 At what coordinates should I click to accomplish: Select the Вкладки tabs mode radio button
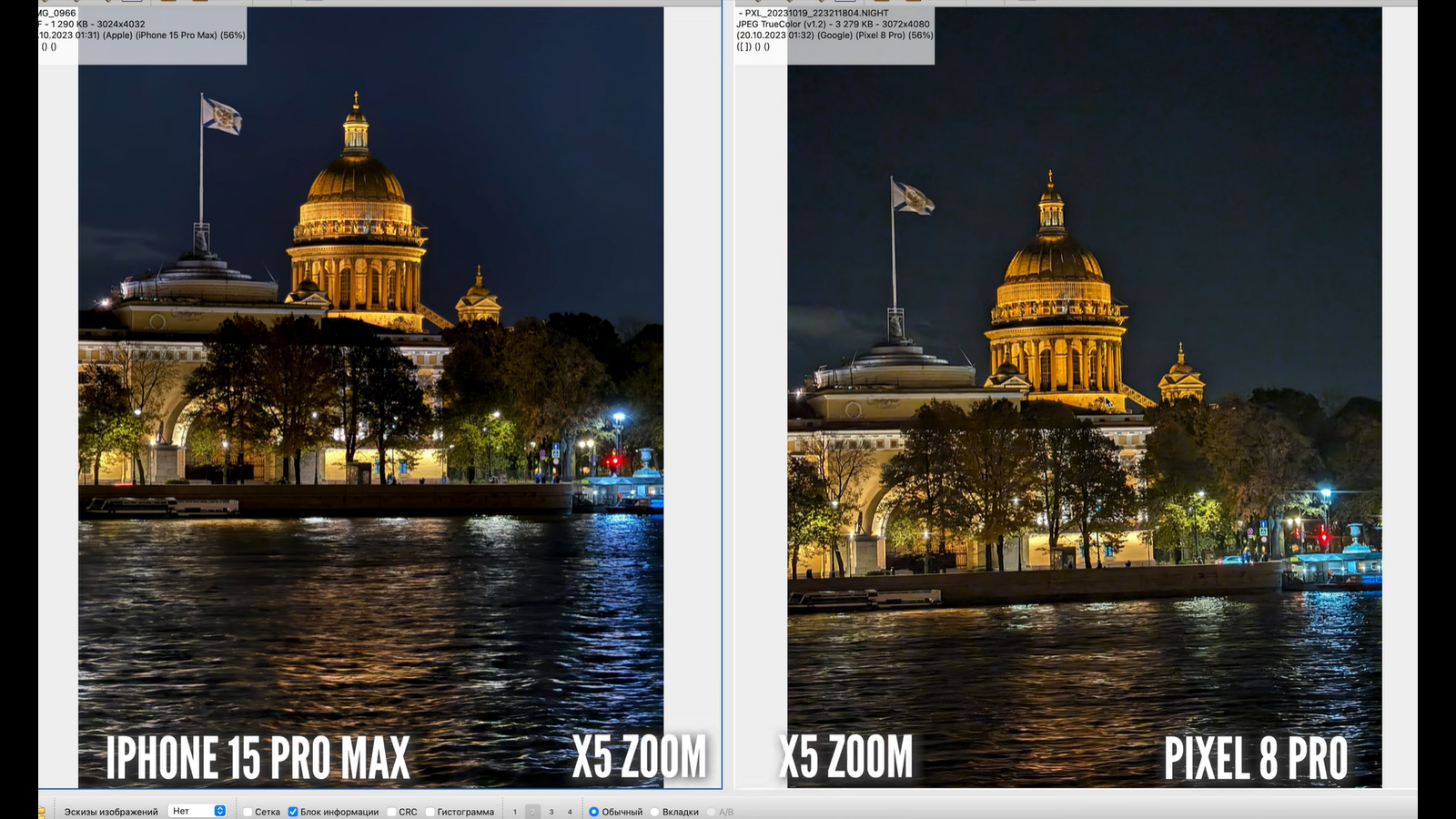(x=654, y=812)
